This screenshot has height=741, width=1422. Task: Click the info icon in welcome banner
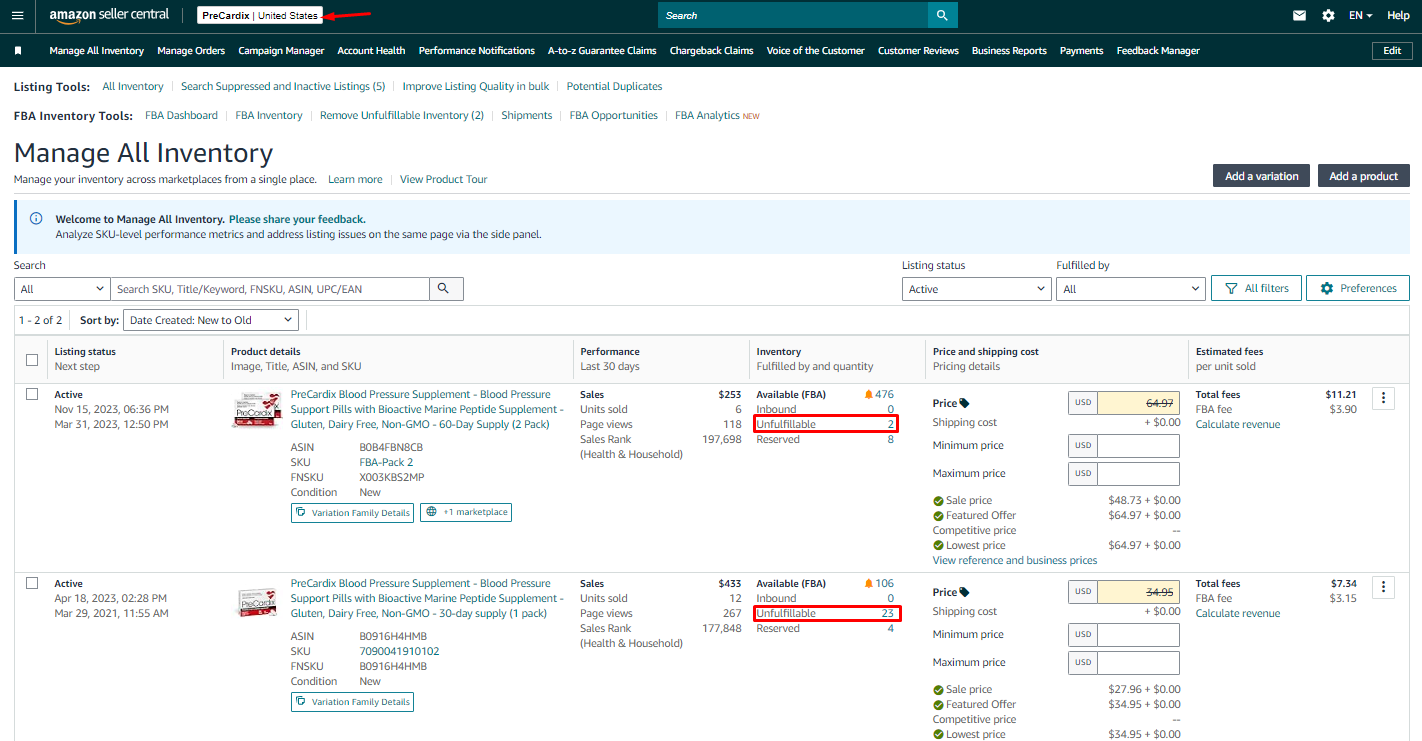click(36, 219)
